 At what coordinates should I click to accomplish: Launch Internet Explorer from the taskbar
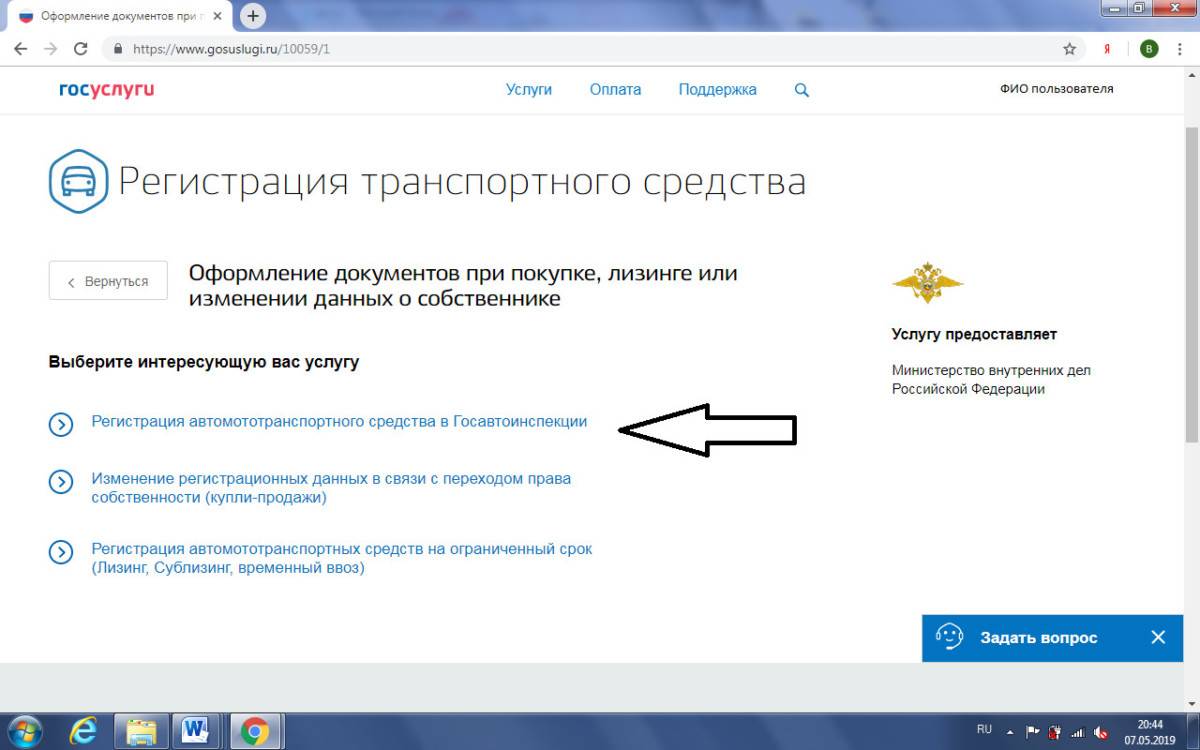point(83,732)
